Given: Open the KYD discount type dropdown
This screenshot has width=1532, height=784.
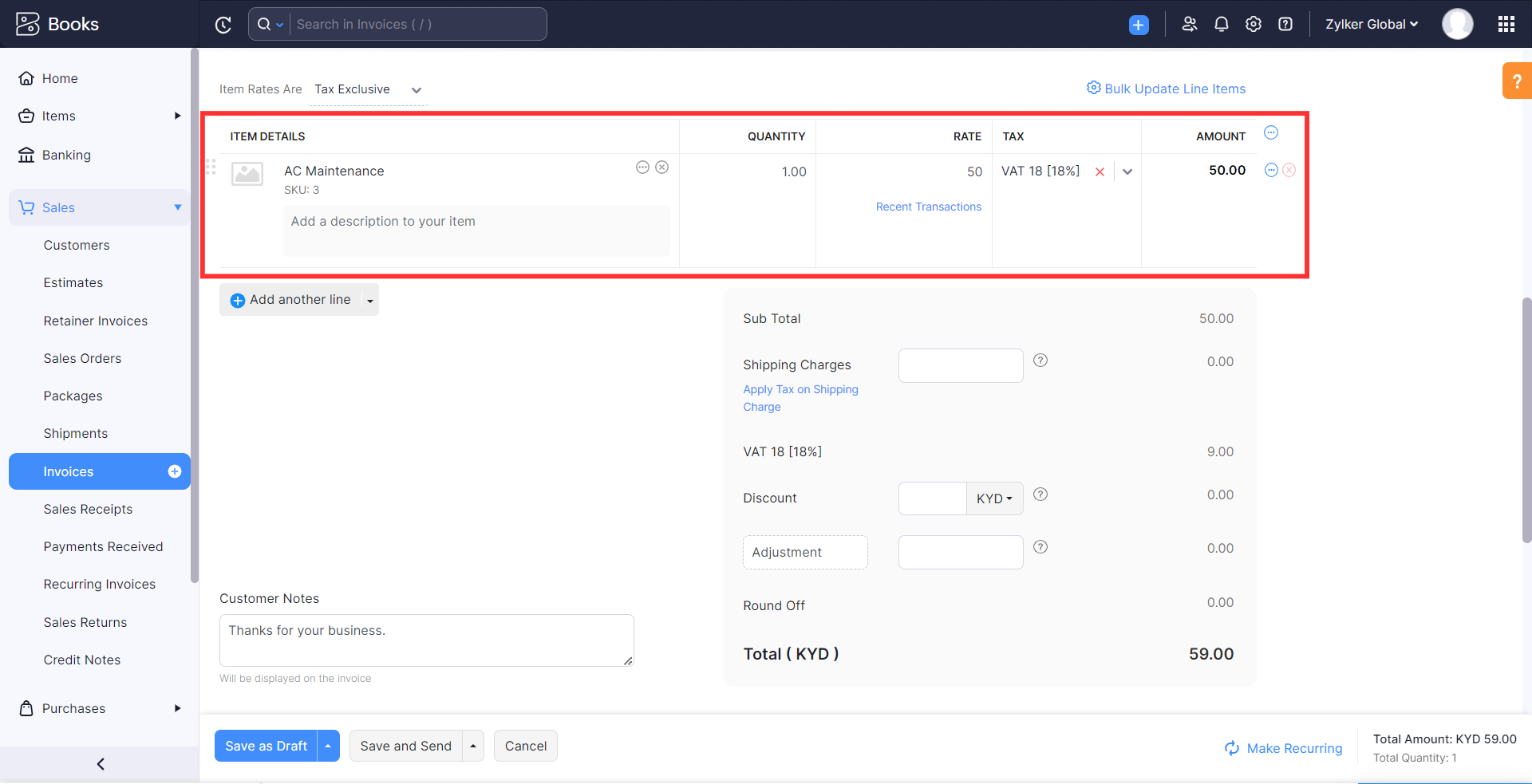Looking at the screenshot, I should click(x=994, y=498).
